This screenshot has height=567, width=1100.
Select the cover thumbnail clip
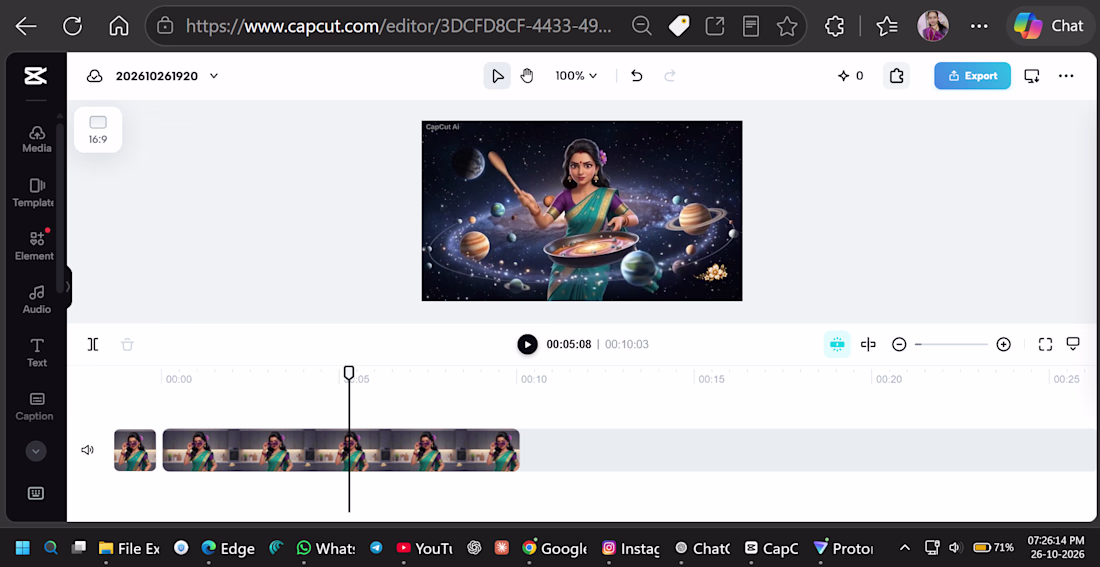coord(135,450)
